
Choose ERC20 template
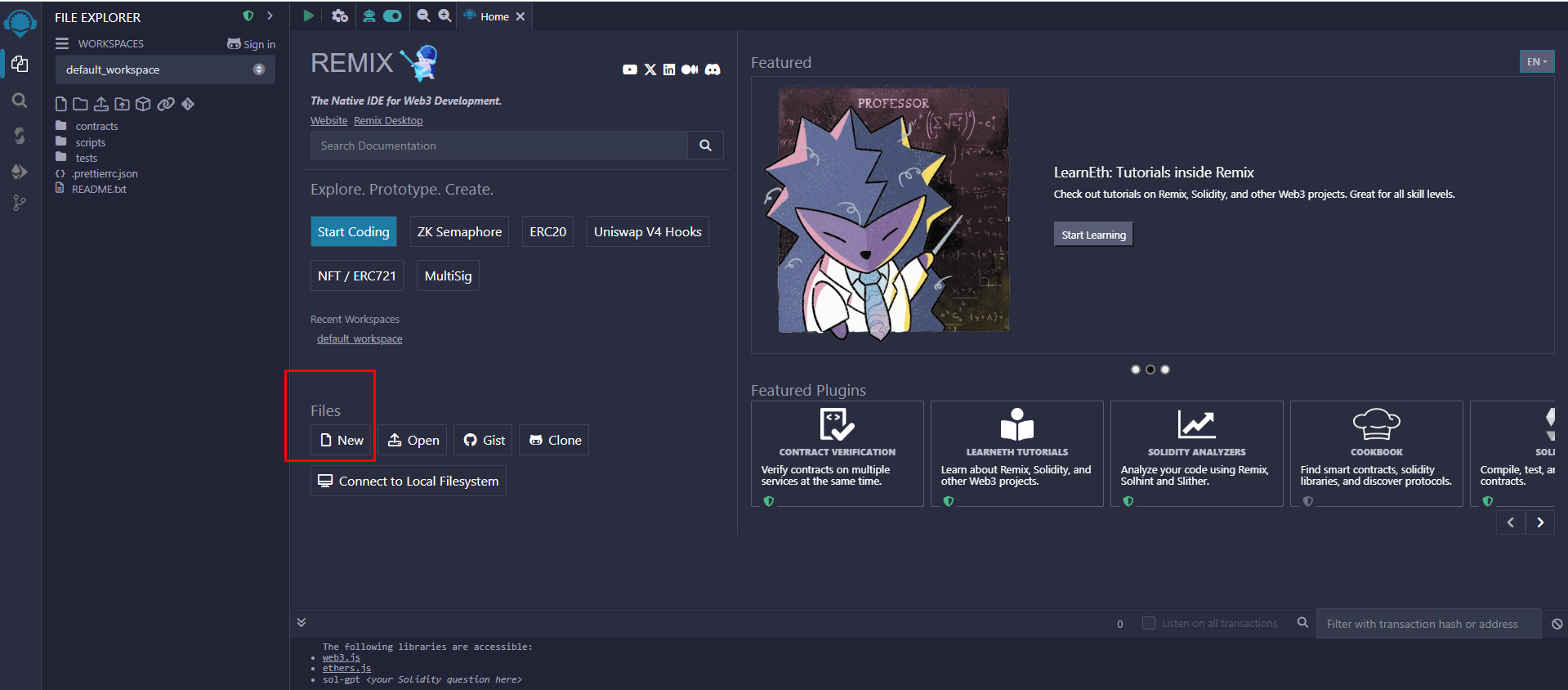pyautogui.click(x=548, y=231)
